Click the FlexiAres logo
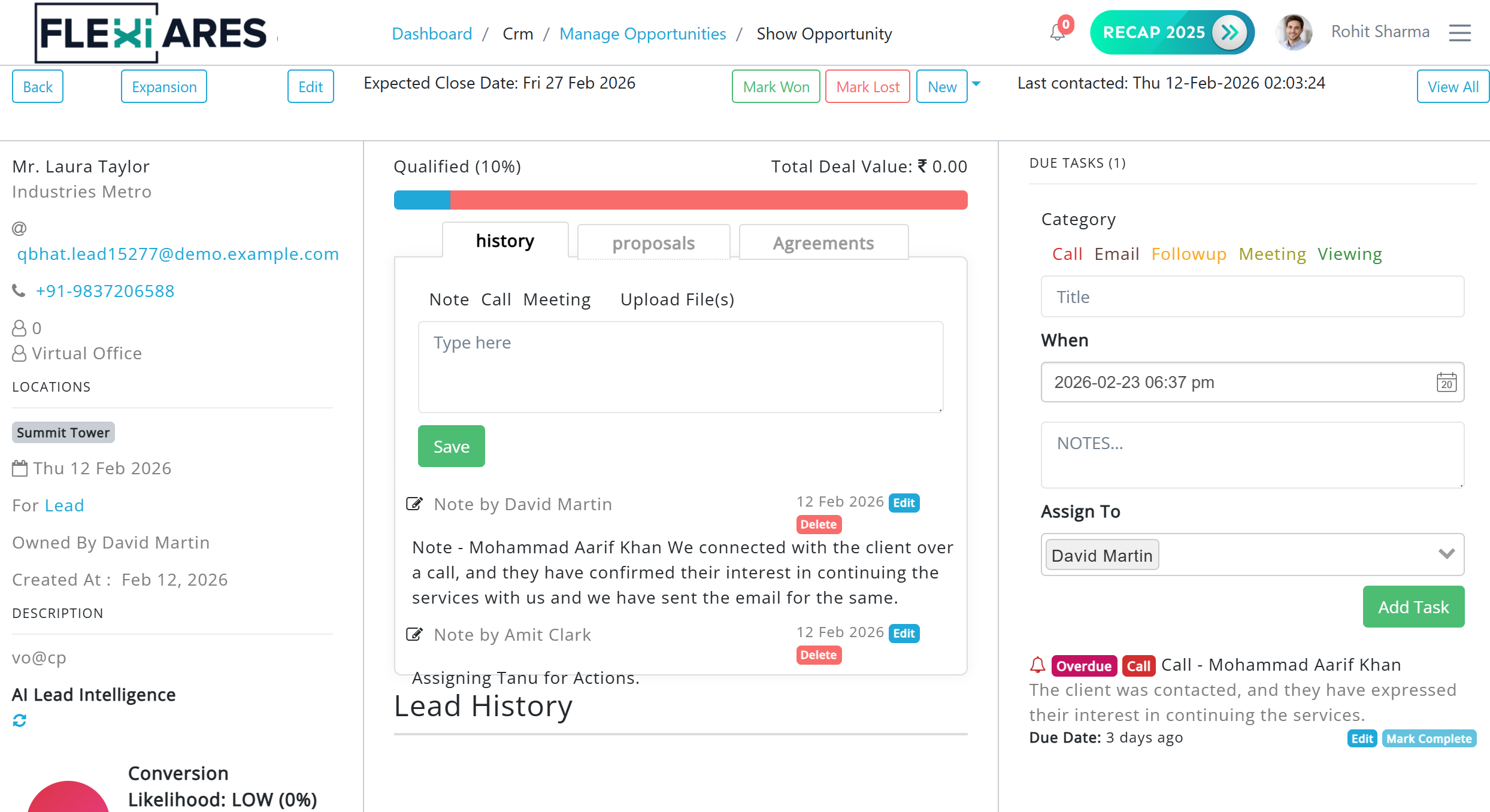Viewport: 1490px width, 812px height. (x=151, y=33)
